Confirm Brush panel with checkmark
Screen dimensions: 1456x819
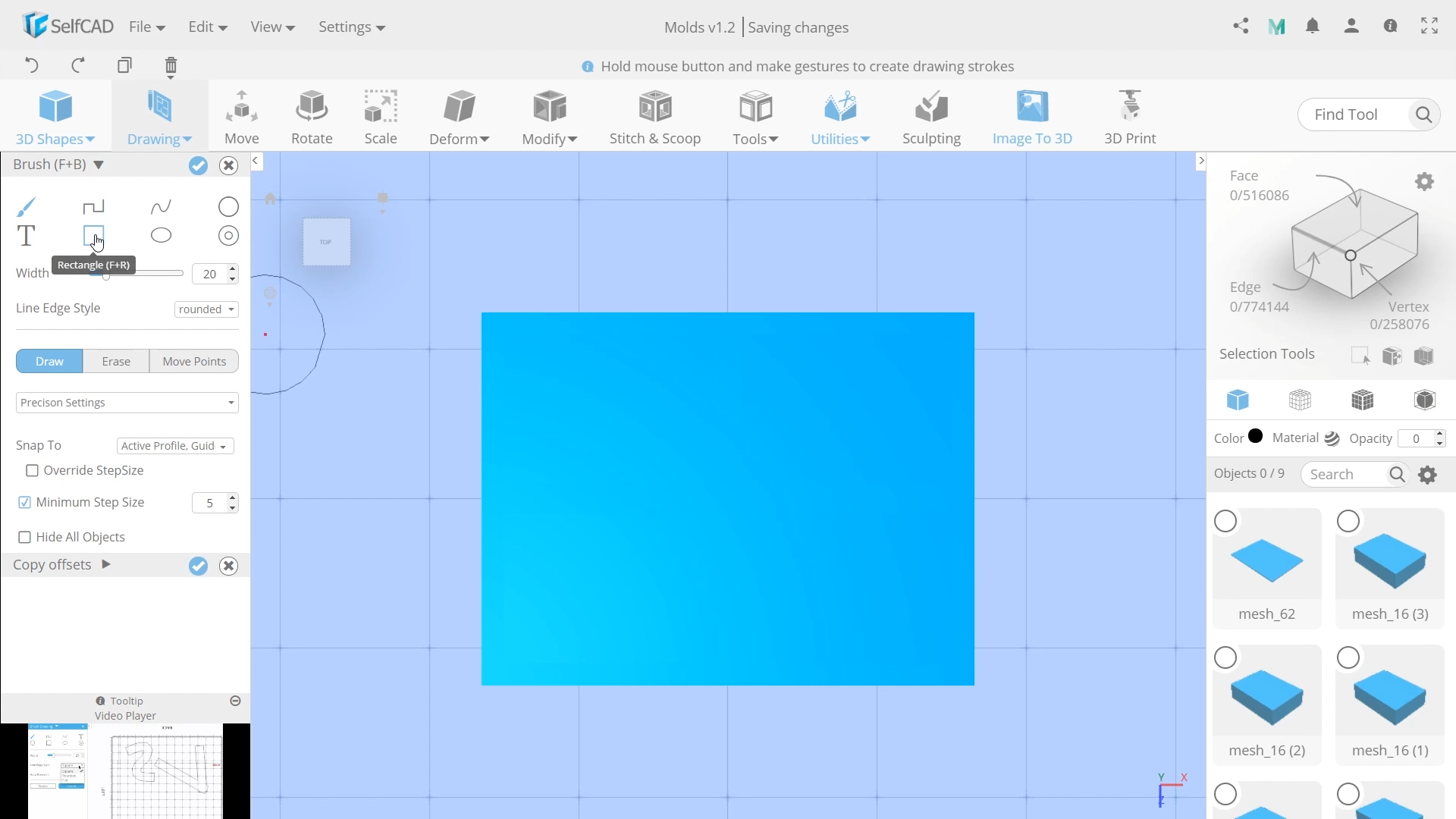198,165
